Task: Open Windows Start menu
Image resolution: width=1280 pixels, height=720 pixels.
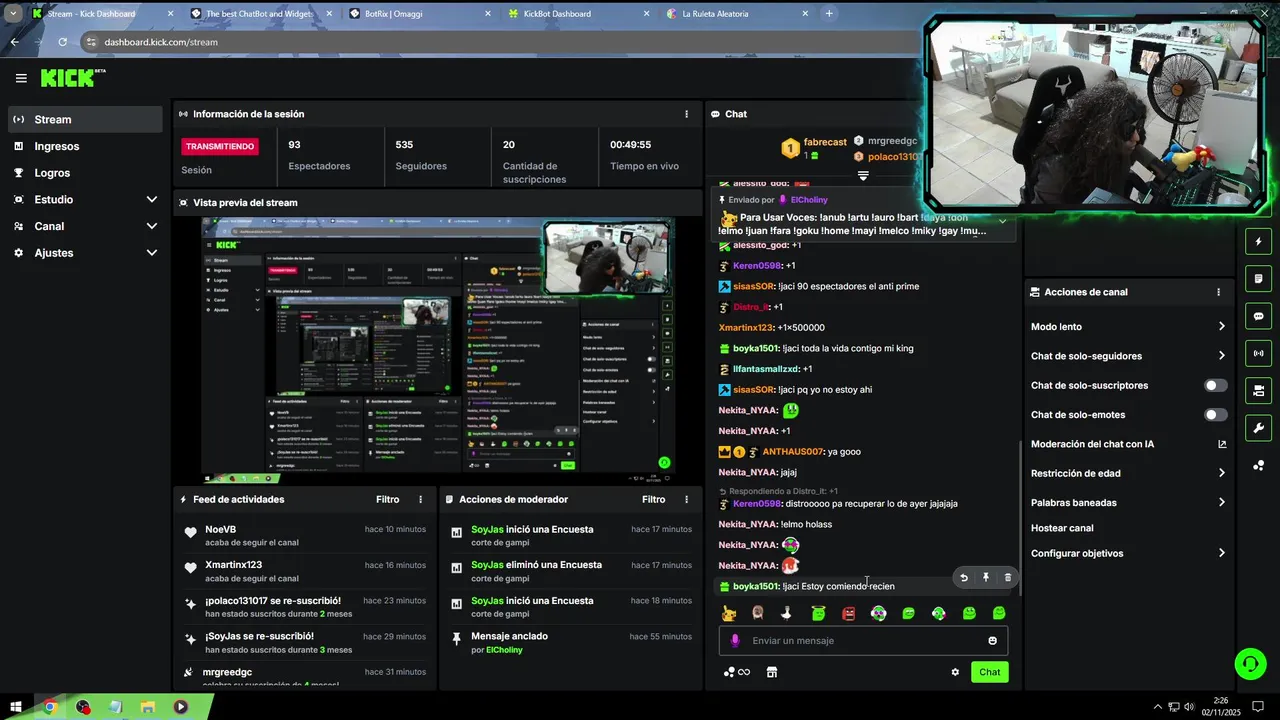Action: [x=16, y=707]
